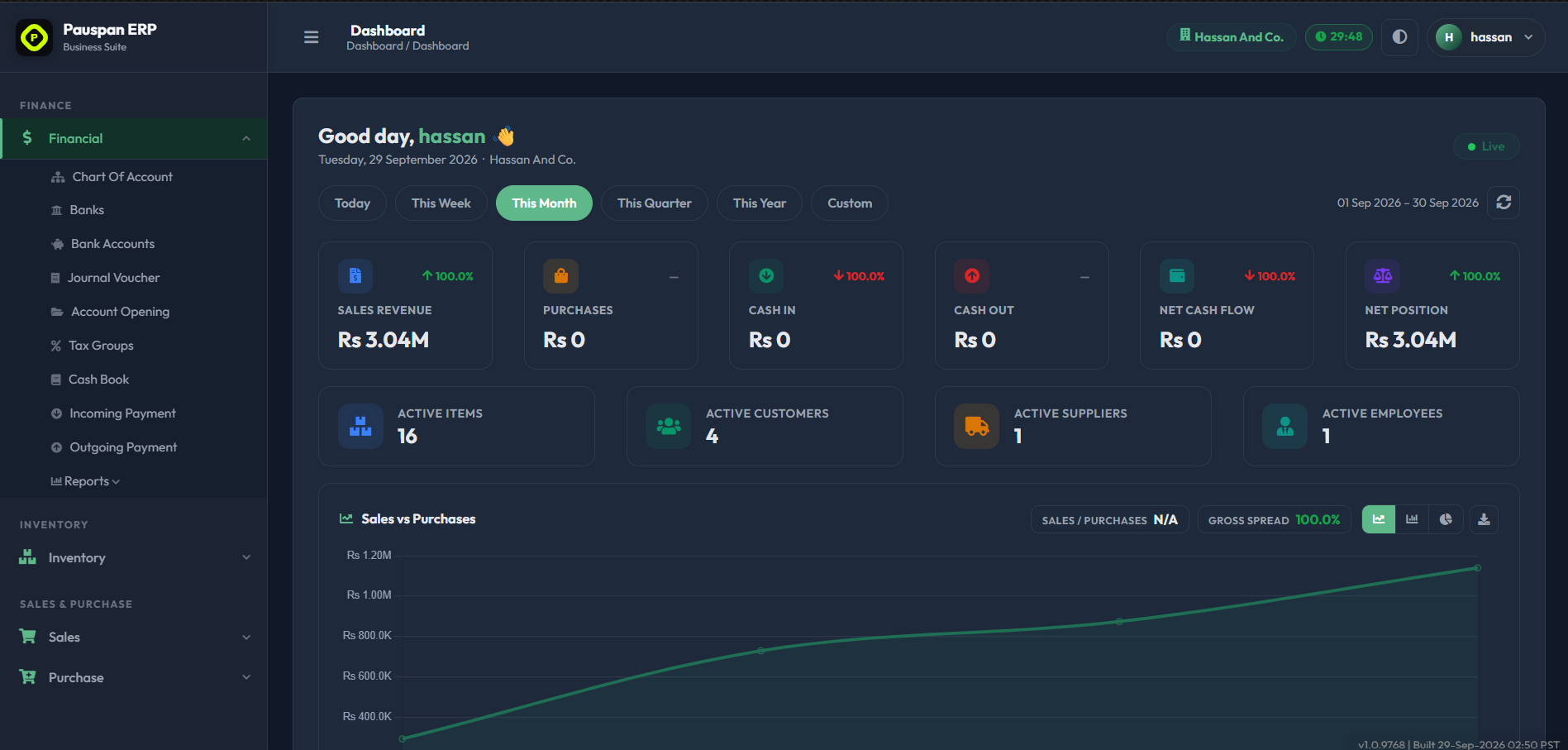
Task: Click the Sales vs Purchases chart title icon
Action: 346,518
